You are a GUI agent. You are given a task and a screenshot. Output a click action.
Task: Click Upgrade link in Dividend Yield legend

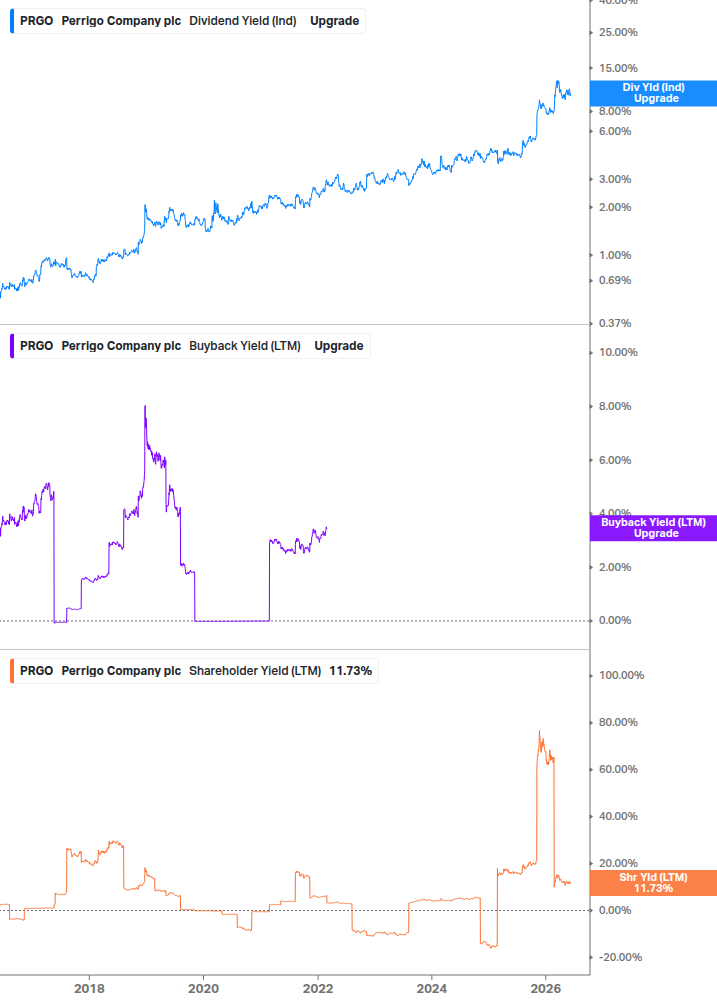[x=334, y=21]
